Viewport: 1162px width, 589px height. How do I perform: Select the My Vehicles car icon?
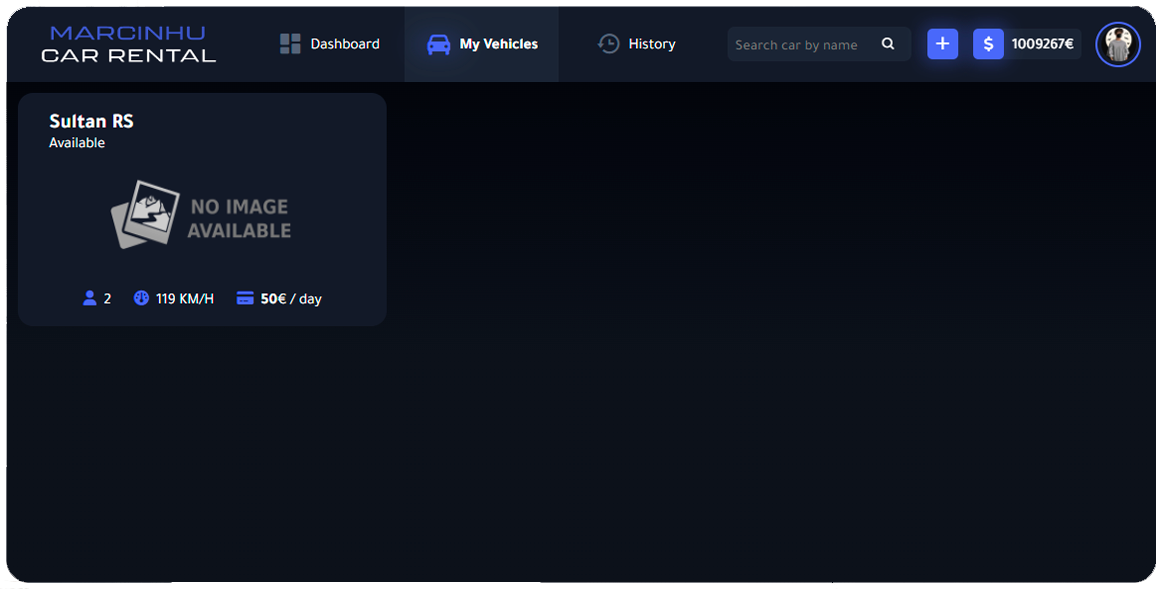(439, 44)
